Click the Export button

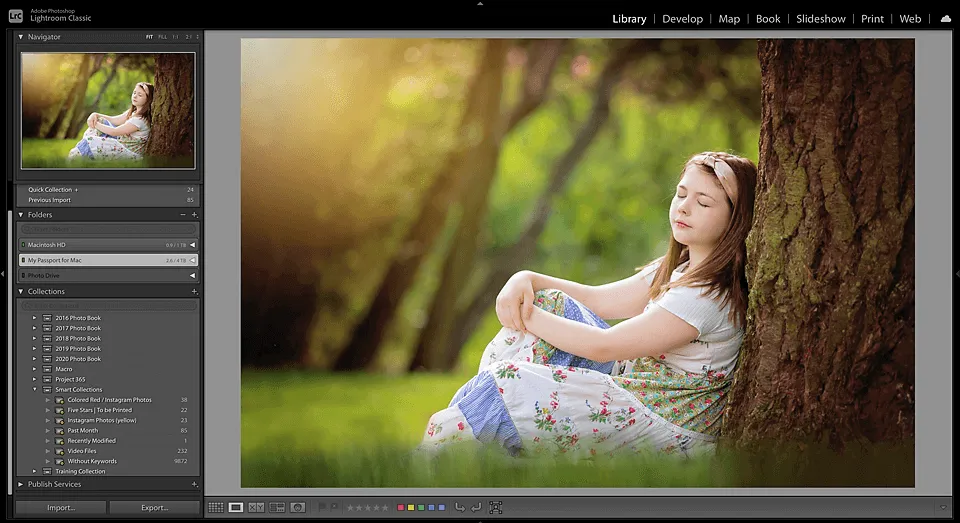click(154, 508)
